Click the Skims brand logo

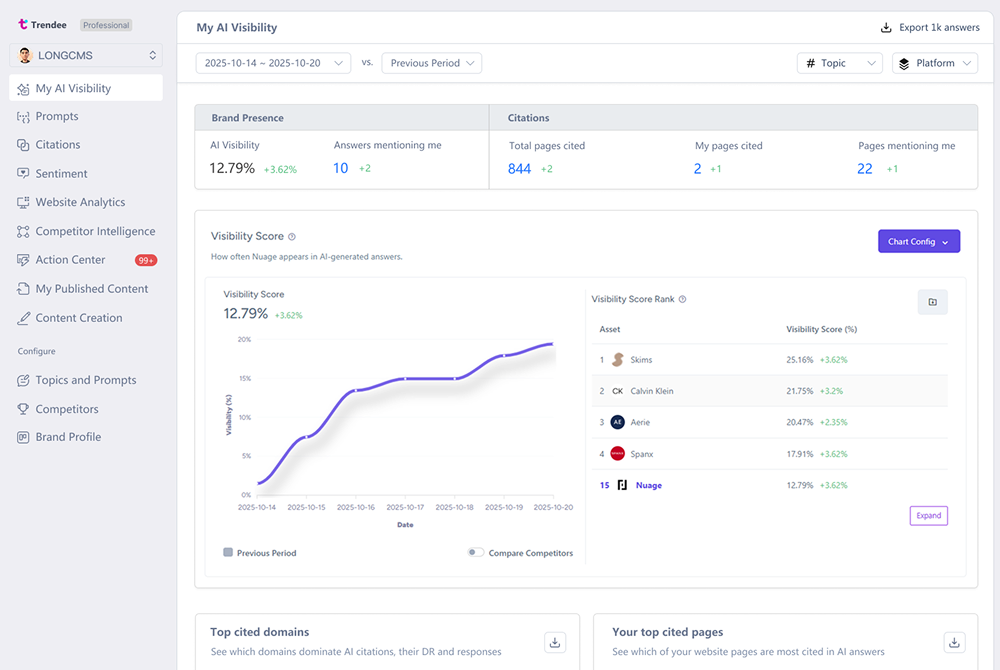[617, 360]
